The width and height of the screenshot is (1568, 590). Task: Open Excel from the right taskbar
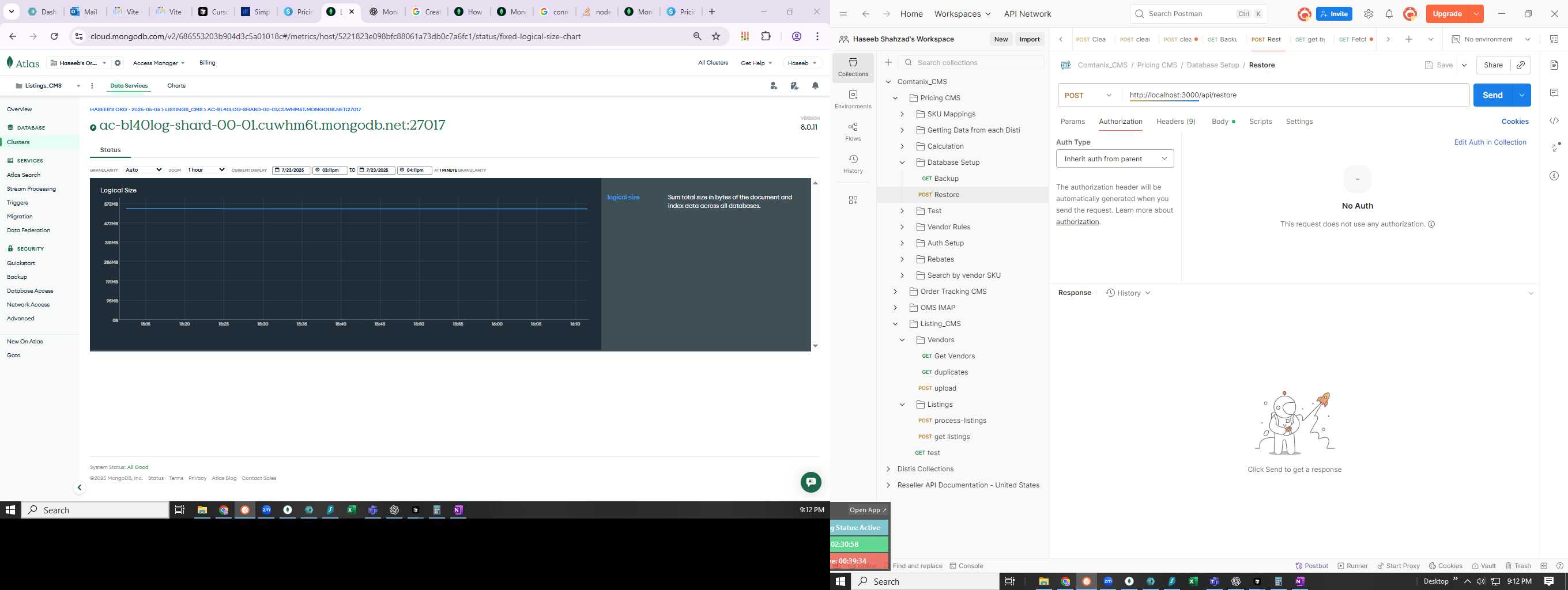1193,581
